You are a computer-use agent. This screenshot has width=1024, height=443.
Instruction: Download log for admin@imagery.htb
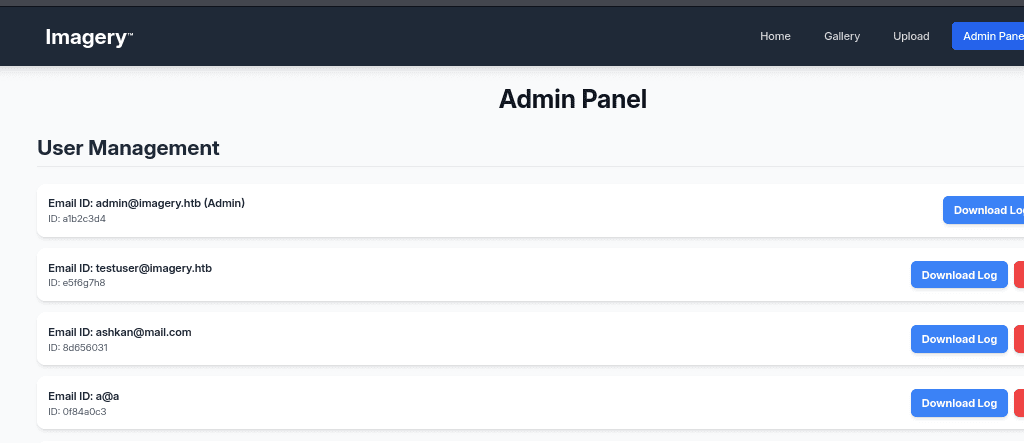[985, 210]
